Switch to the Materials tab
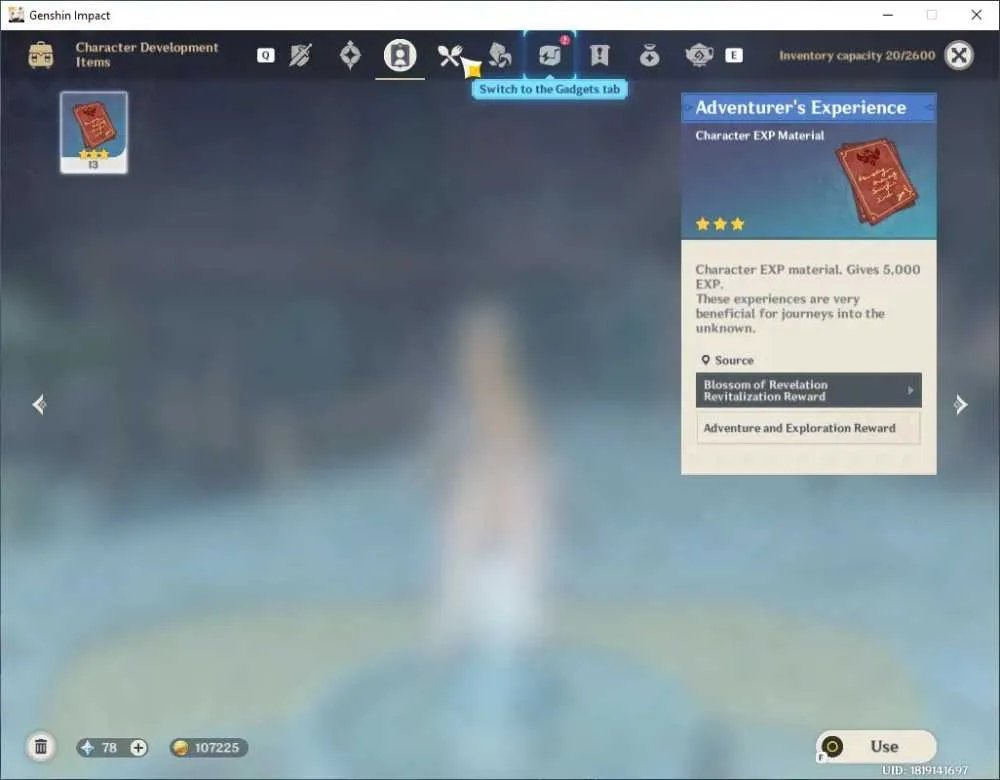This screenshot has height=780, width=1000. [499, 55]
